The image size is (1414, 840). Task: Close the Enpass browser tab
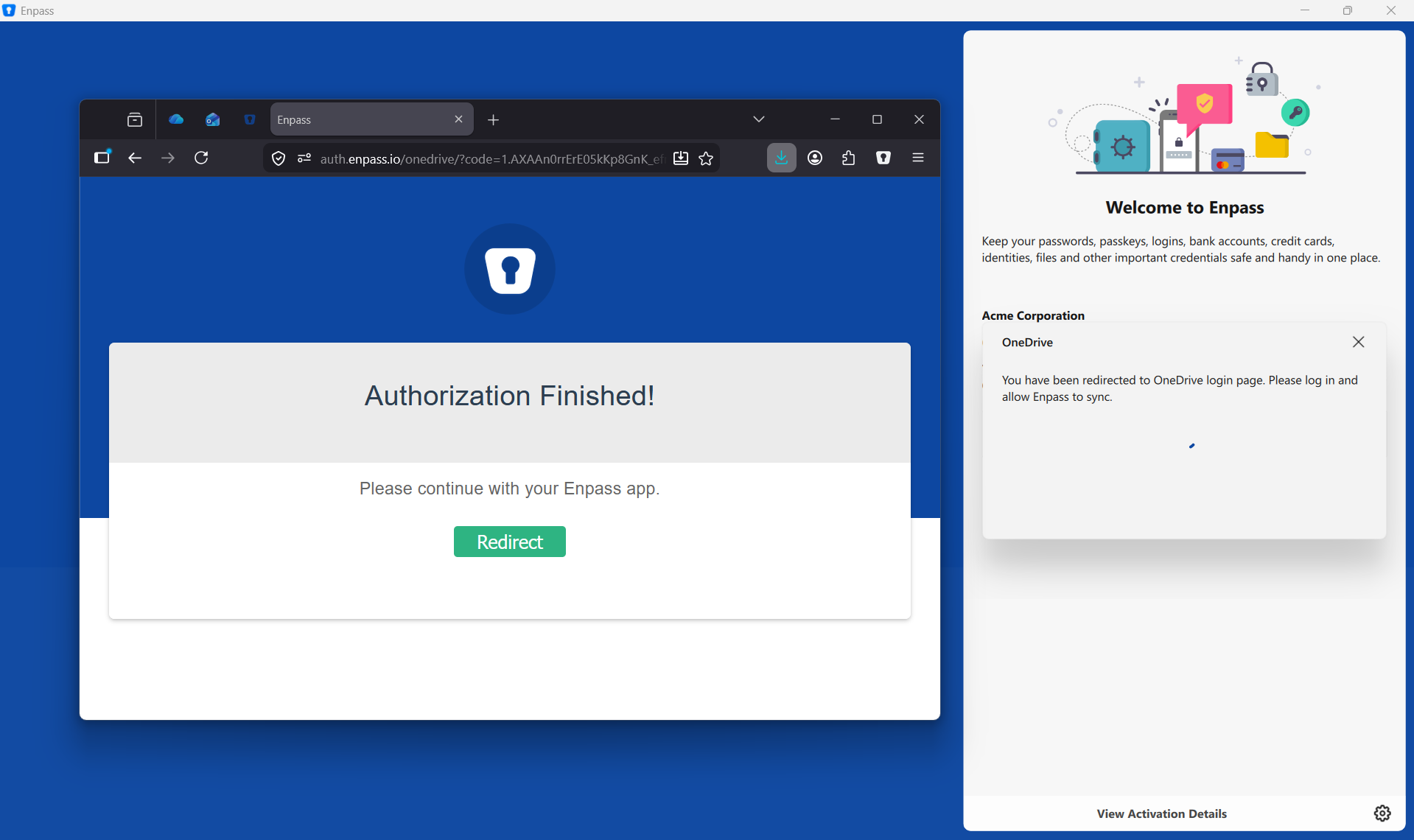pos(458,119)
